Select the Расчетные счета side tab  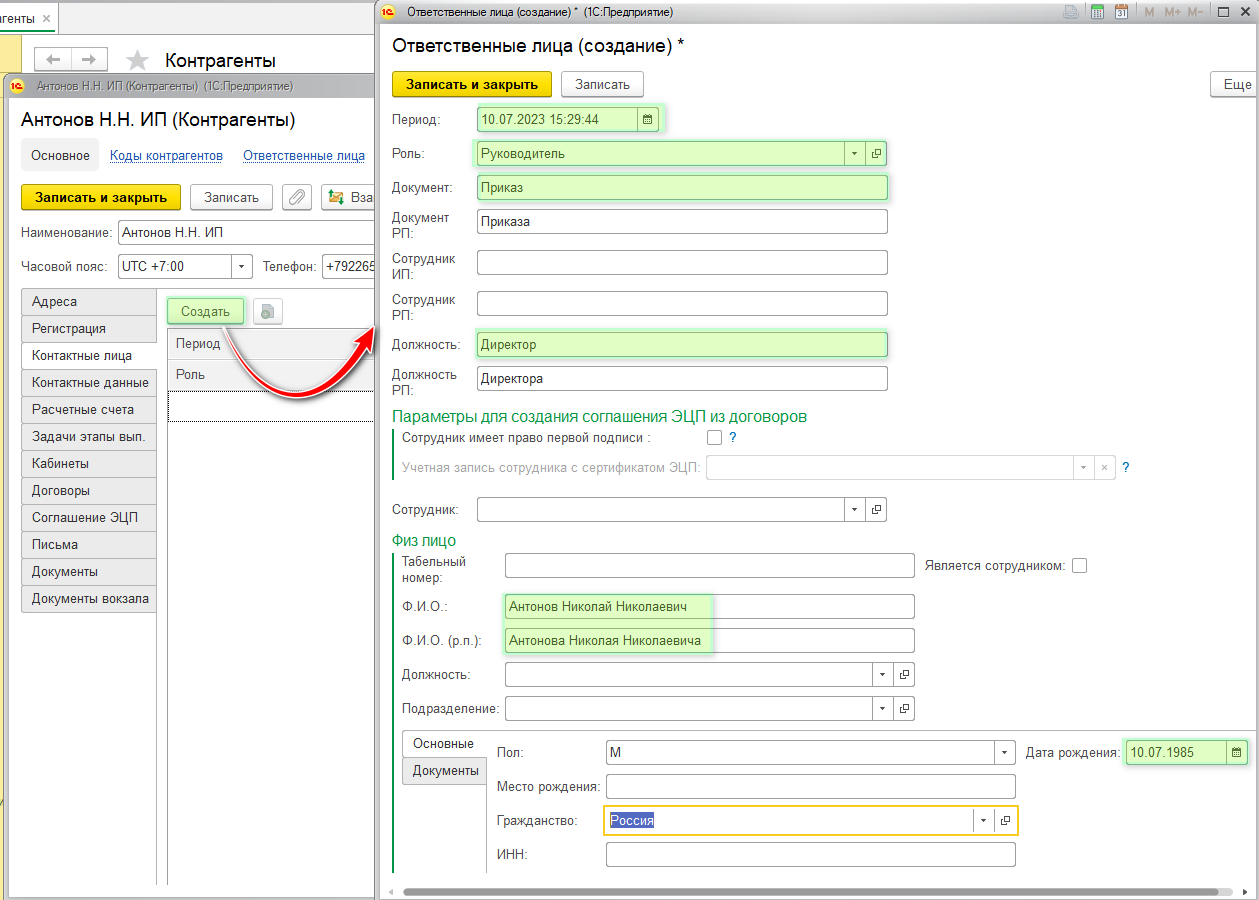[82, 410]
